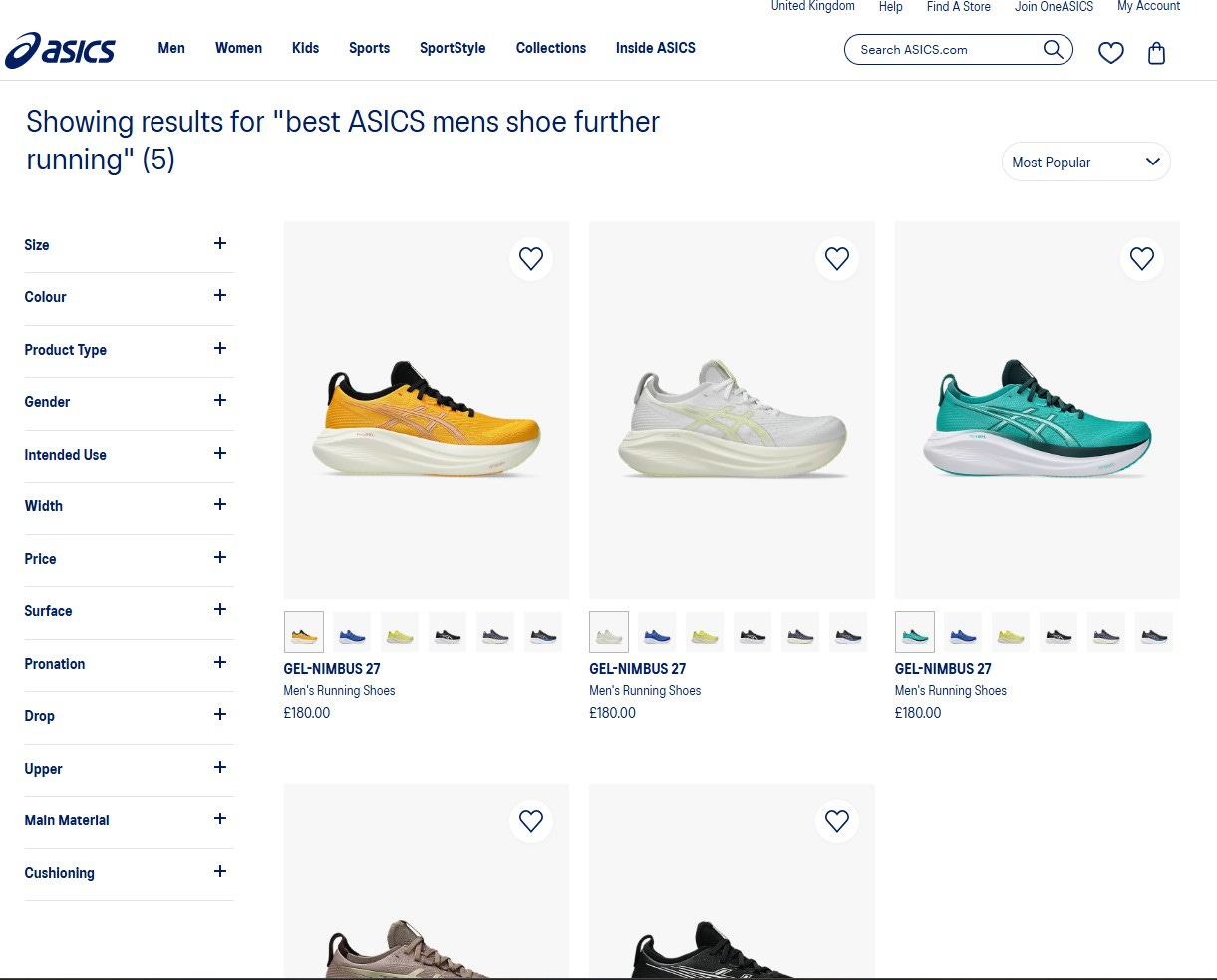This screenshot has height=980, width=1217.
Task: Open the Women menu
Action: coord(239,48)
